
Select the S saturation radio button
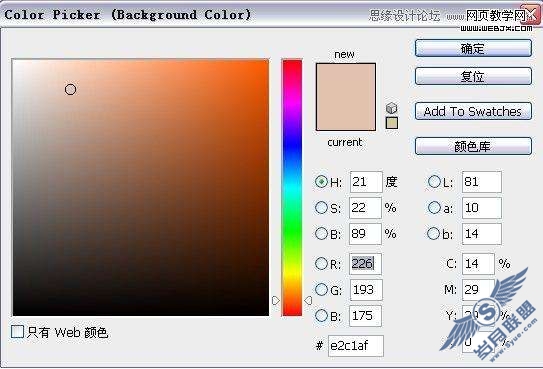tap(321, 208)
